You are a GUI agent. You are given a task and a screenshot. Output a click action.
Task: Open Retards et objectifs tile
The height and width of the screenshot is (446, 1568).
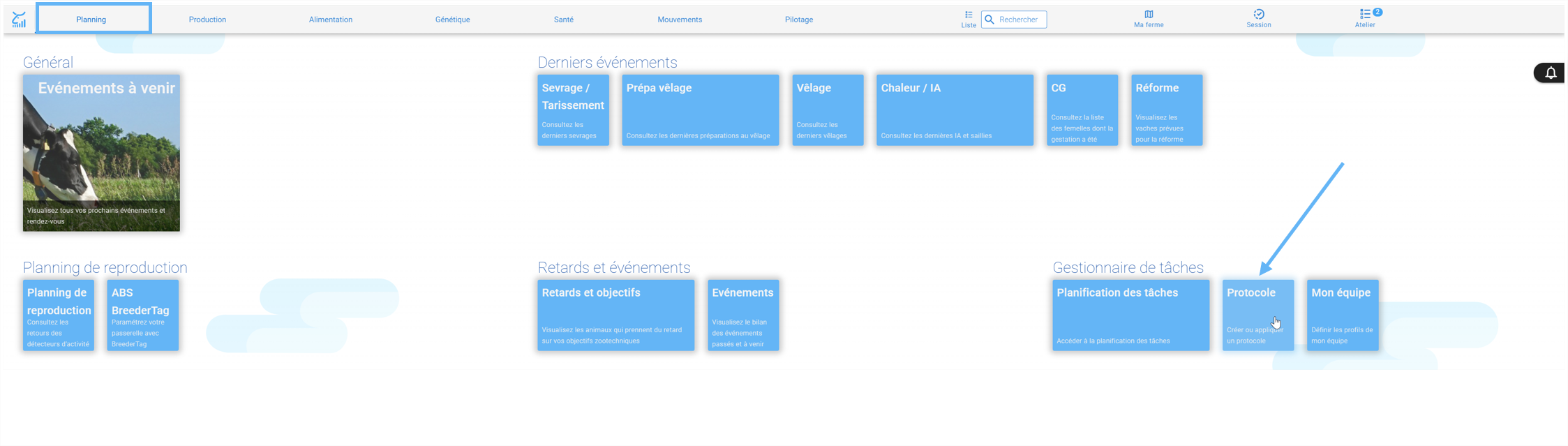(x=616, y=315)
